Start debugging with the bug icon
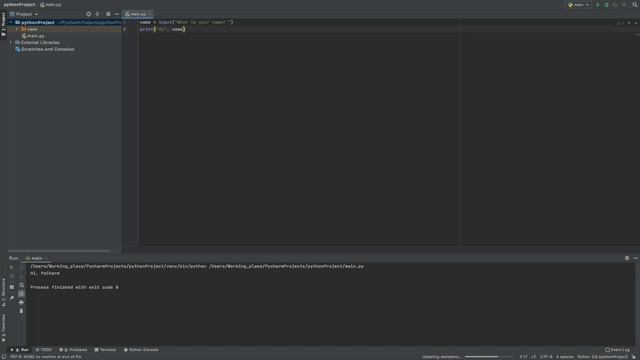This screenshot has height=360, width=640. [x=607, y=5]
